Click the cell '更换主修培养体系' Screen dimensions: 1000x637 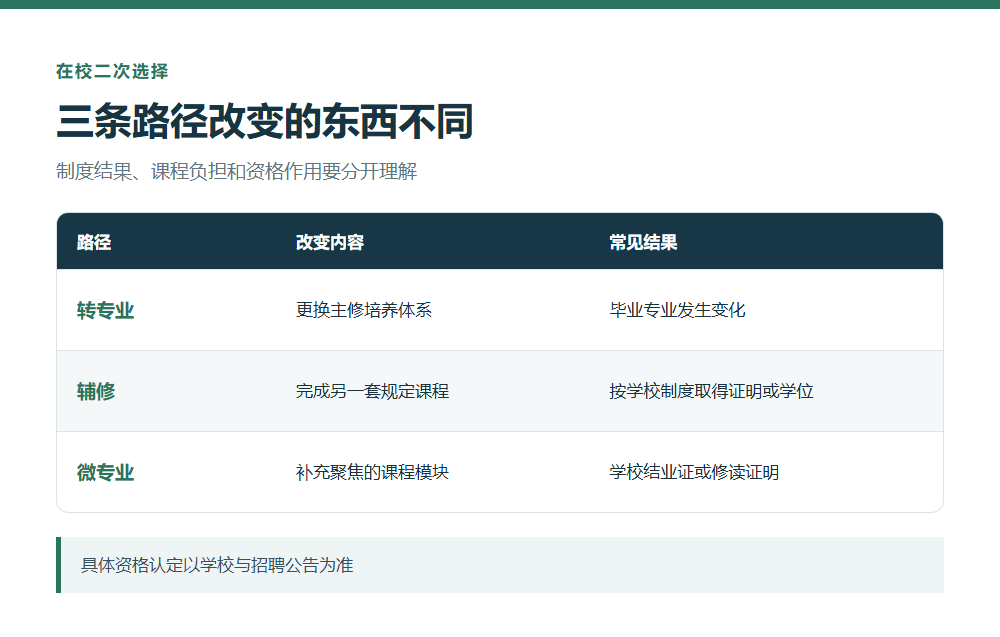tap(364, 310)
